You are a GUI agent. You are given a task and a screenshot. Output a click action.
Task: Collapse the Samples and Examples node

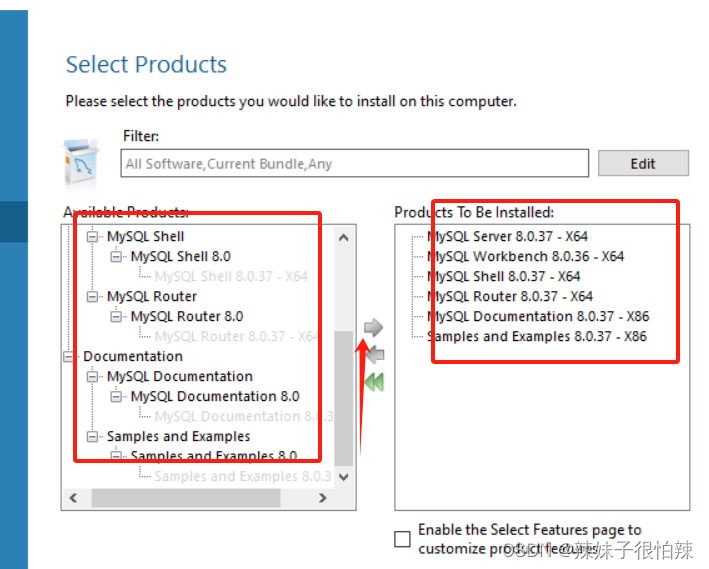(92, 436)
